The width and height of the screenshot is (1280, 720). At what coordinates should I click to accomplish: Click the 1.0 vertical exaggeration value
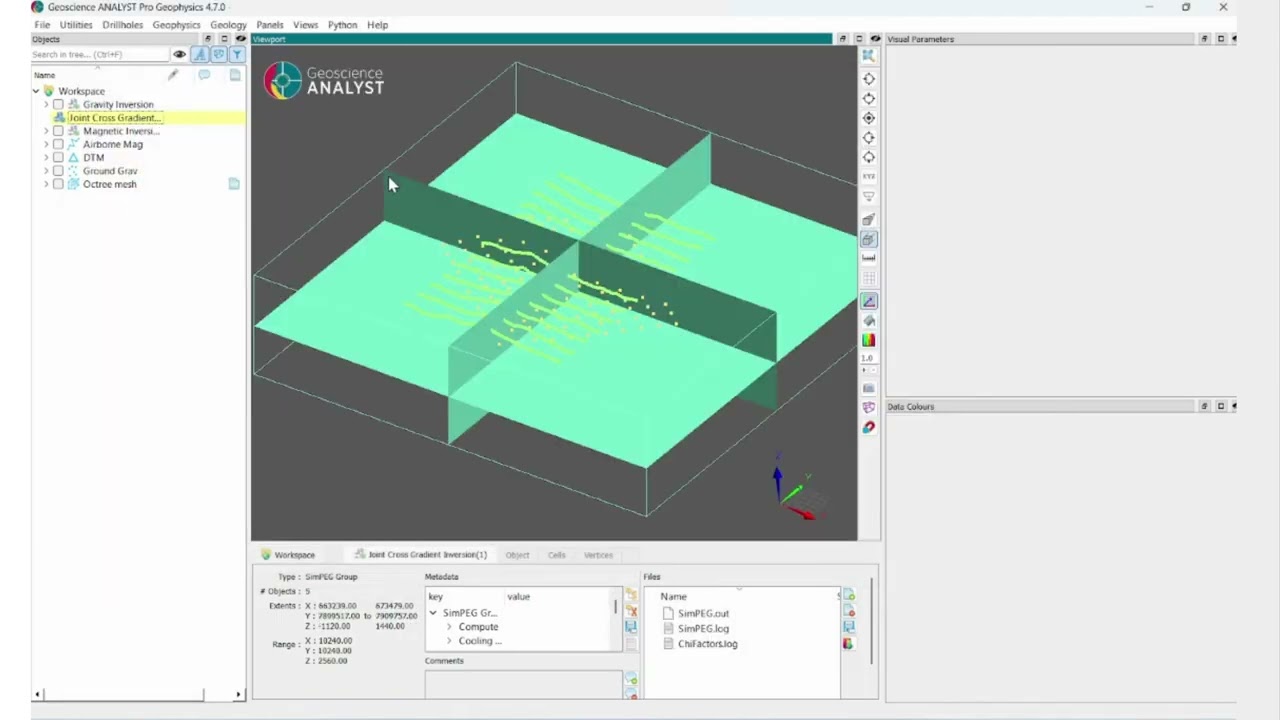coord(867,358)
